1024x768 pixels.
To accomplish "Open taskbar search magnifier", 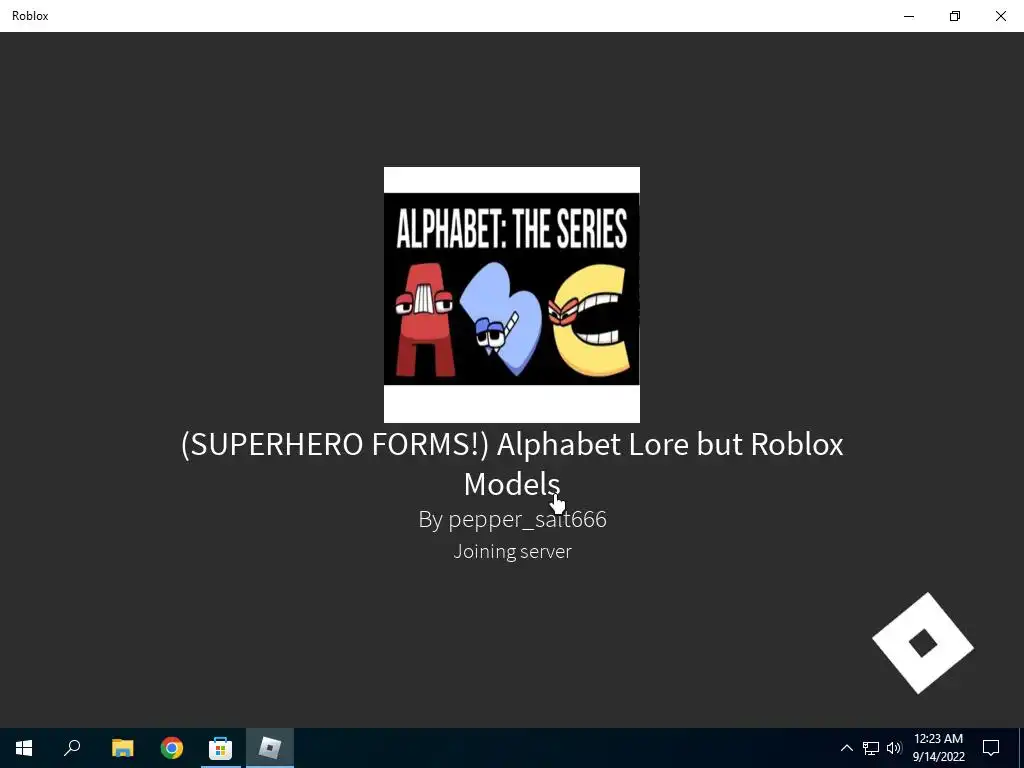I will click(72, 748).
